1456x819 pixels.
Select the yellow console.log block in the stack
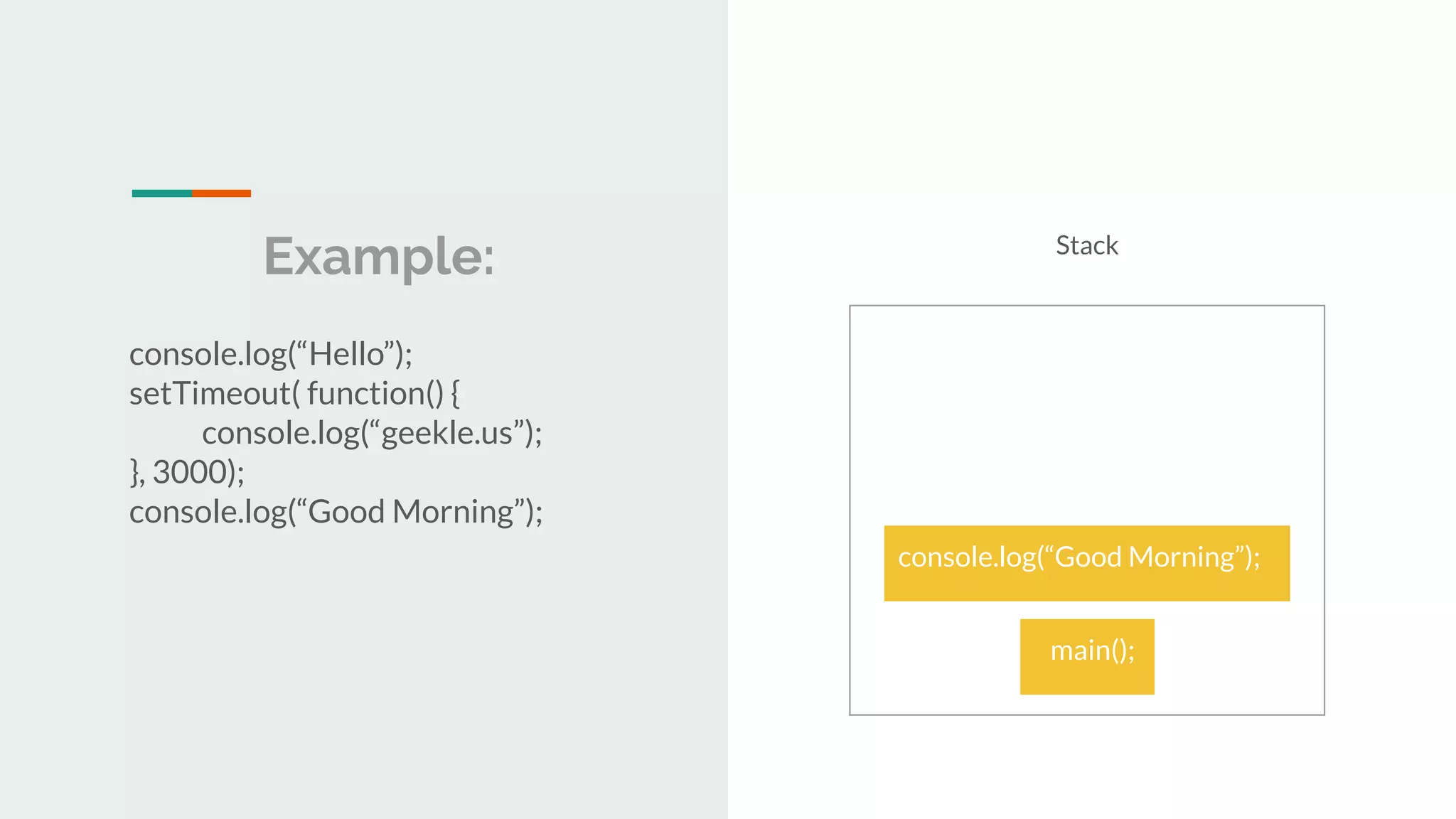coord(1086,563)
